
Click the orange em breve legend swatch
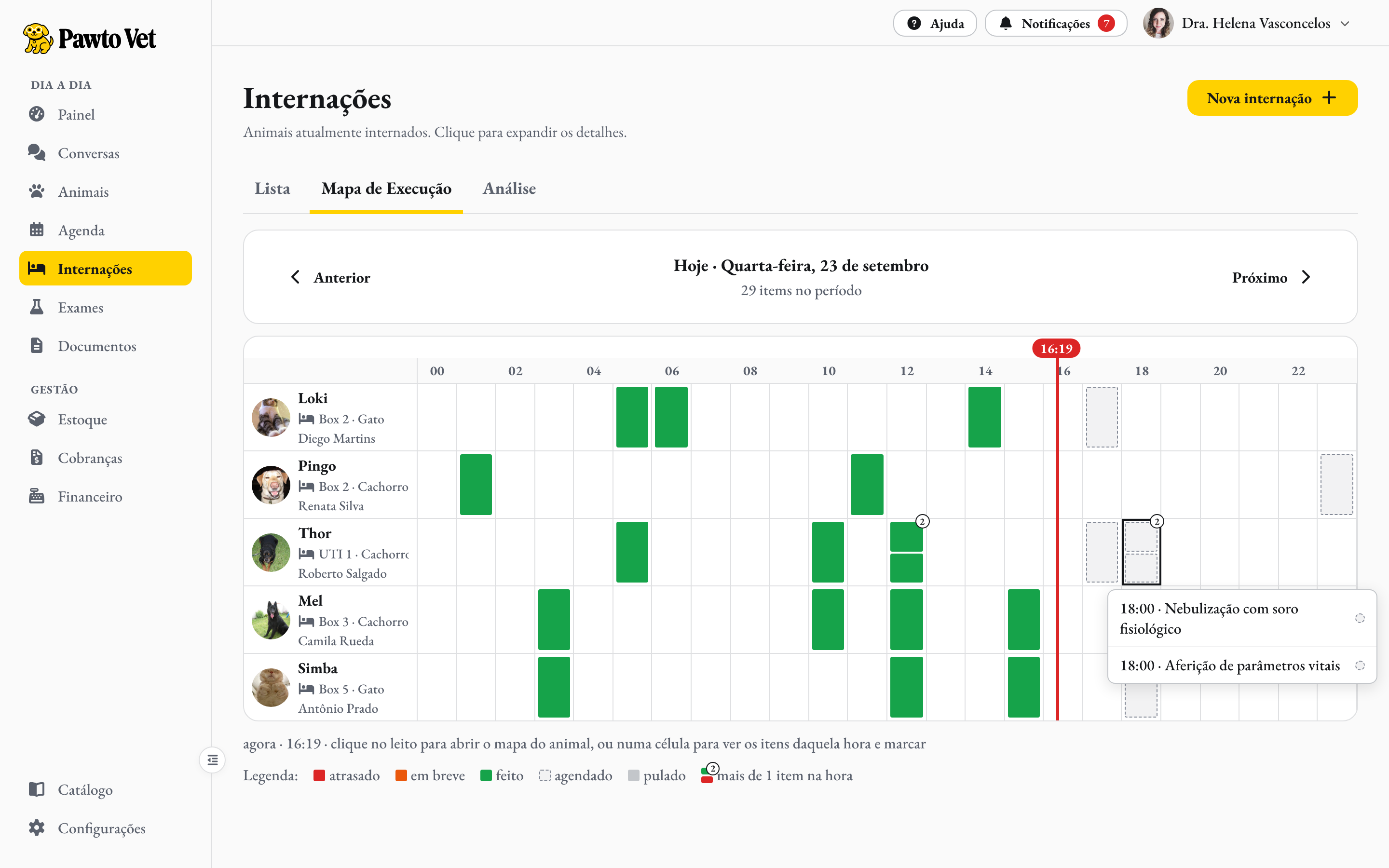click(401, 775)
